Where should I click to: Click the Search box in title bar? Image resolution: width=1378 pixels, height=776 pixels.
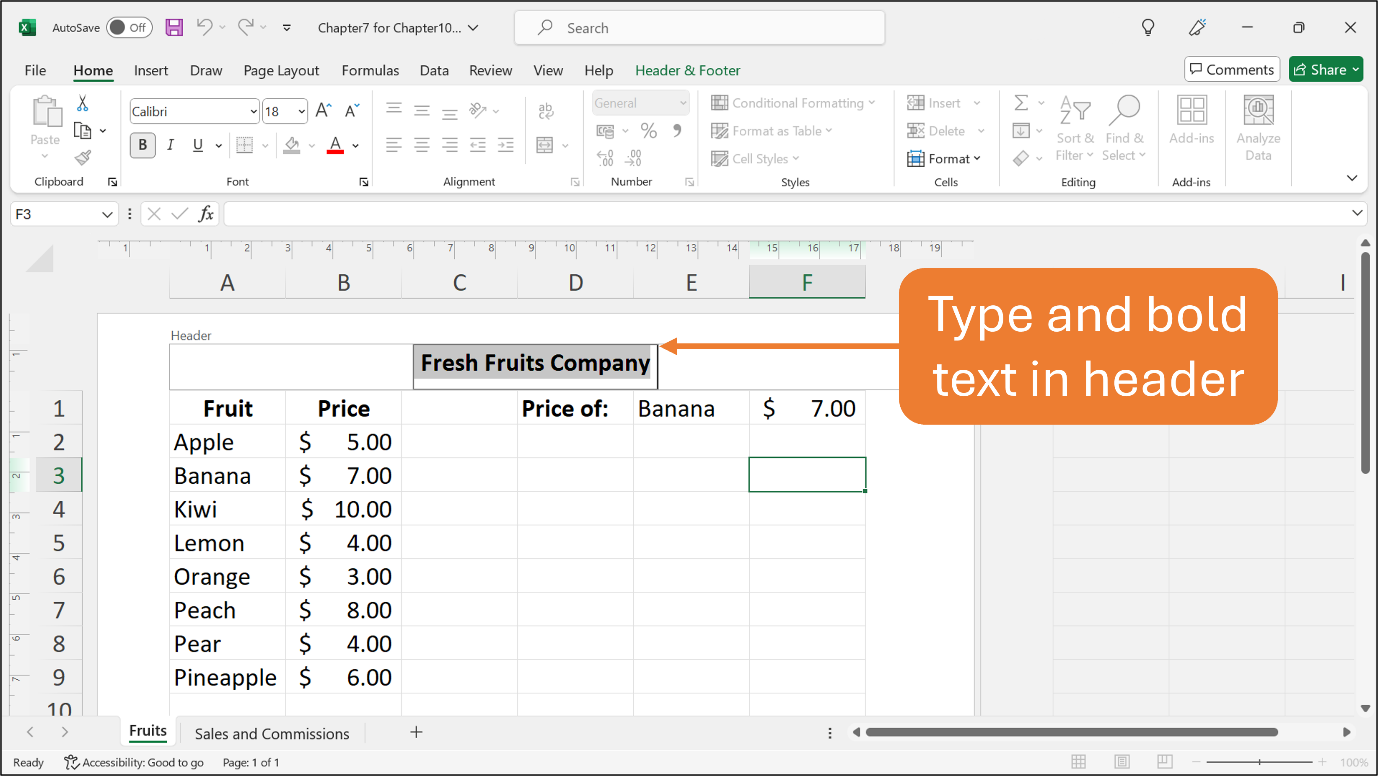pyautogui.click(x=699, y=28)
